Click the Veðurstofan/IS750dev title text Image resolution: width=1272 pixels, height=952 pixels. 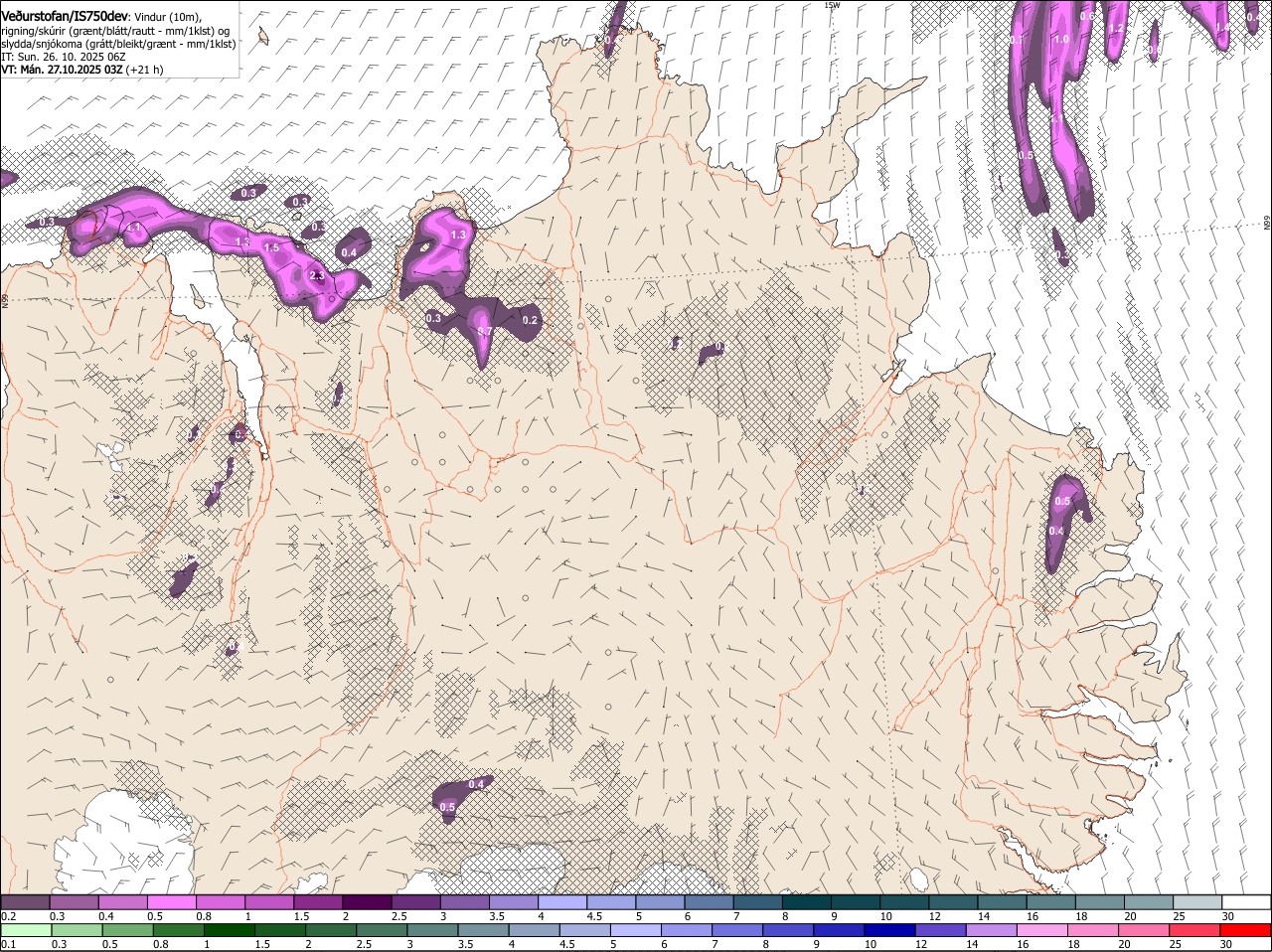coord(66,16)
